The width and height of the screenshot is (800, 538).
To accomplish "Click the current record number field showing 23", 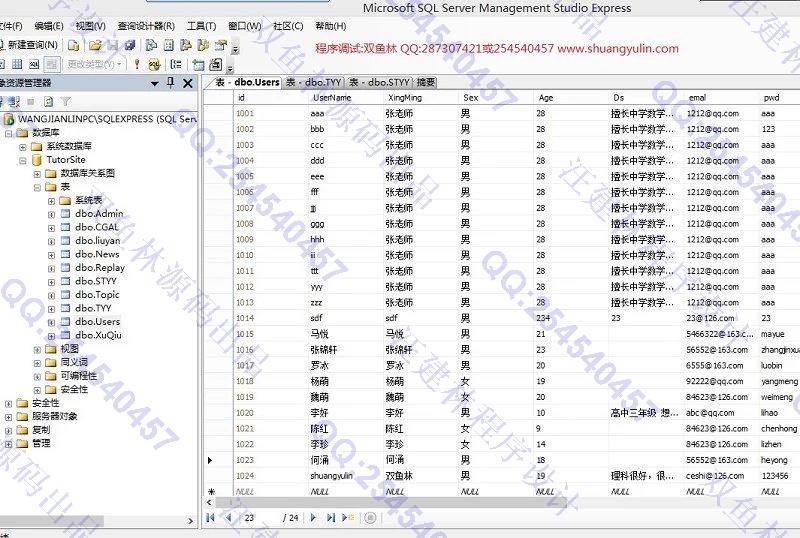I will pos(260,518).
